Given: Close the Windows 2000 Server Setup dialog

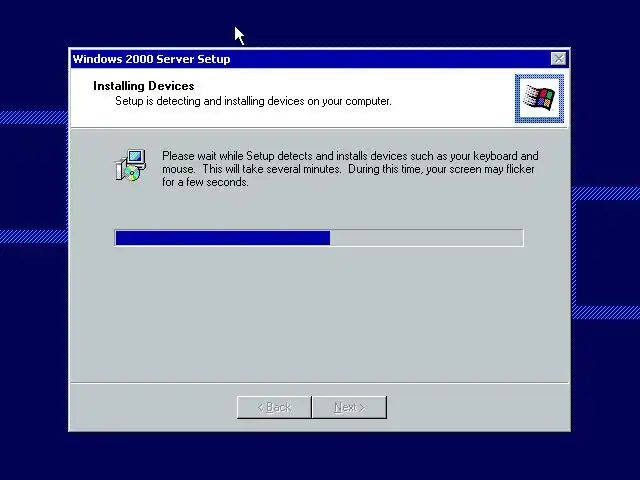Looking at the screenshot, I should 558,59.
